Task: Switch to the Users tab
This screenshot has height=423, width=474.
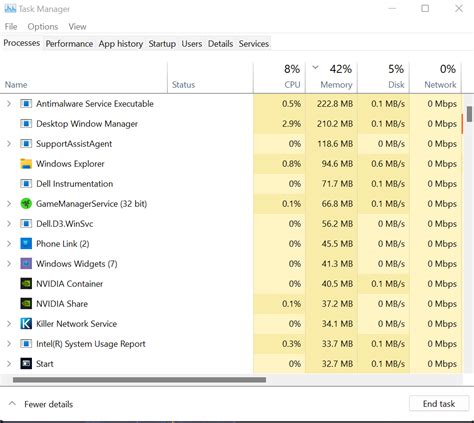Action: [192, 44]
